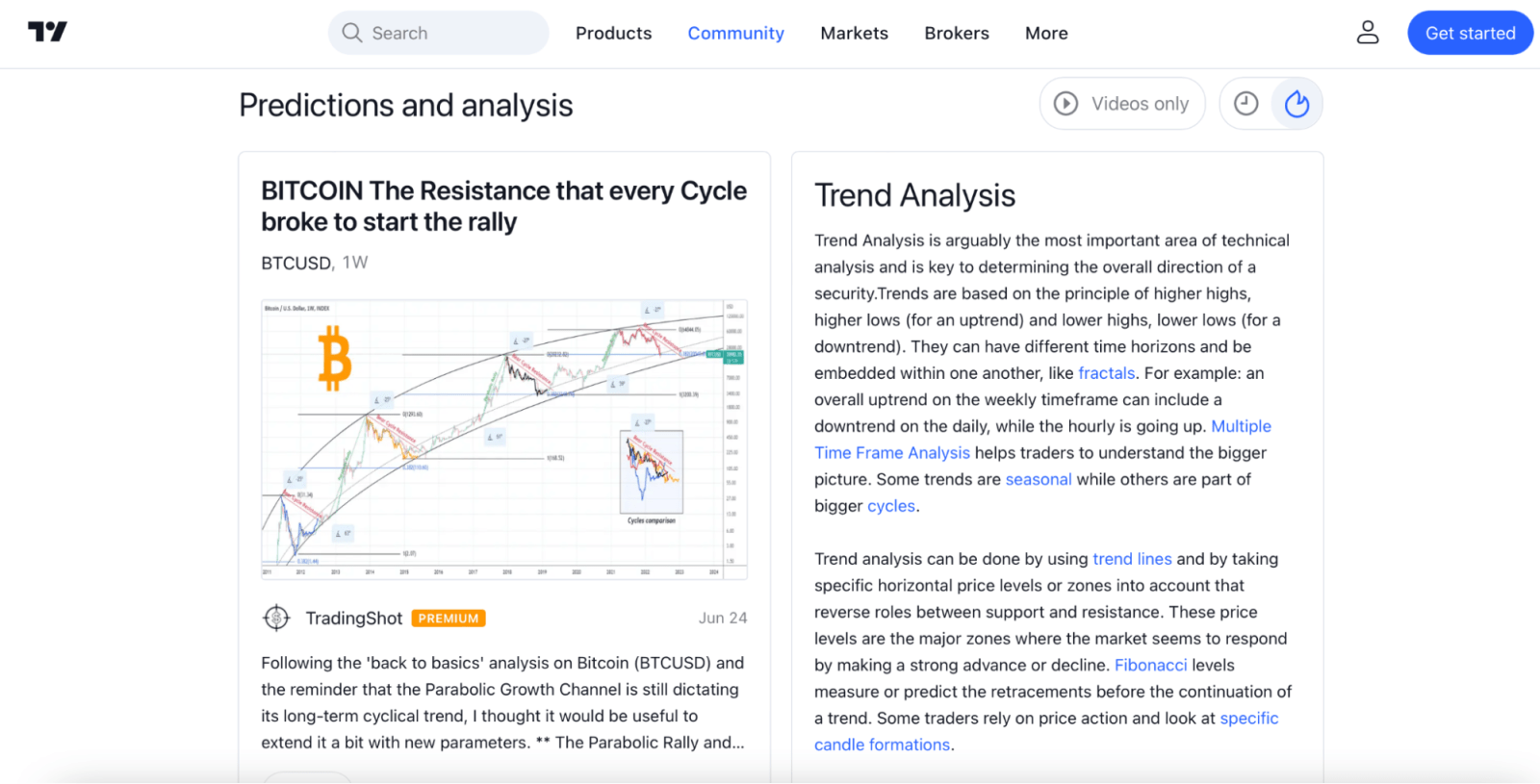Image resolution: width=1540 pixels, height=784 pixels.
Task: Open the Products menu
Action: click(613, 33)
